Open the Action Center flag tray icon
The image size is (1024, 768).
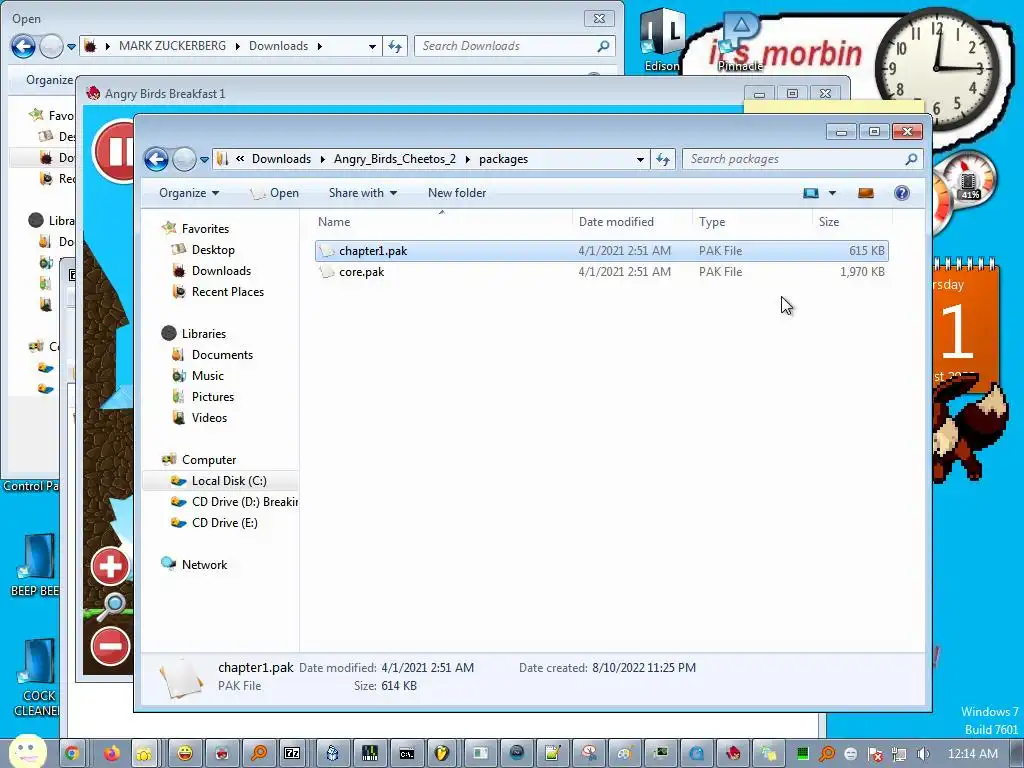(x=875, y=754)
